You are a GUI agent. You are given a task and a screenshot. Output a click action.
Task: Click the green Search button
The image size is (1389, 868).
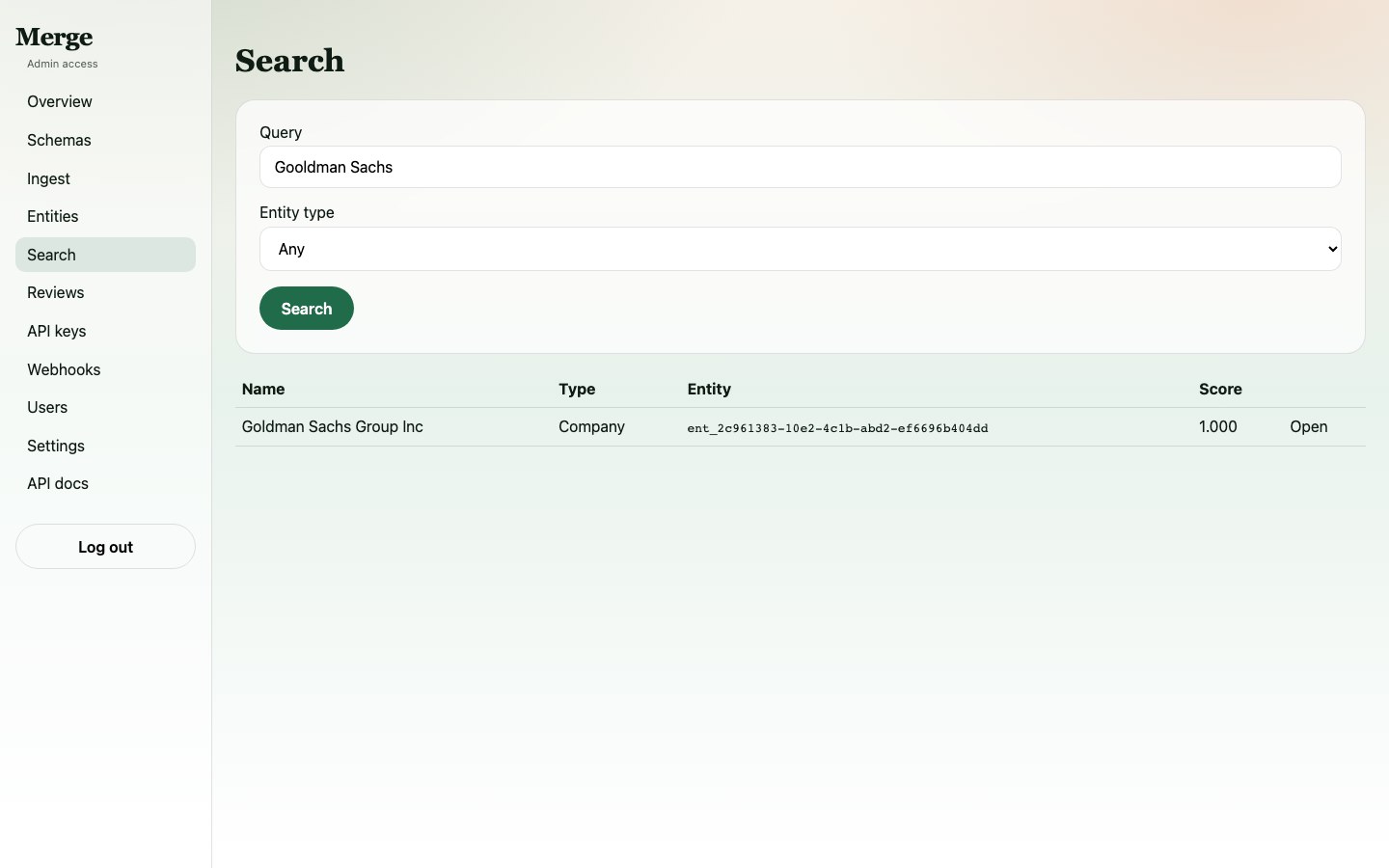[x=307, y=309]
